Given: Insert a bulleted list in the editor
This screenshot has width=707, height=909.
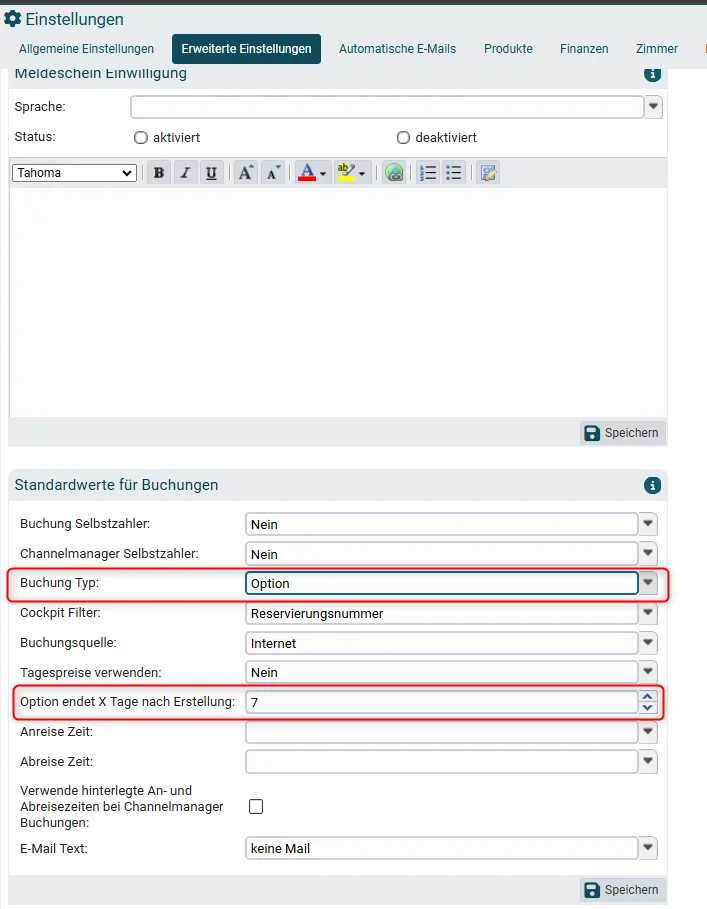Looking at the screenshot, I should (454, 173).
